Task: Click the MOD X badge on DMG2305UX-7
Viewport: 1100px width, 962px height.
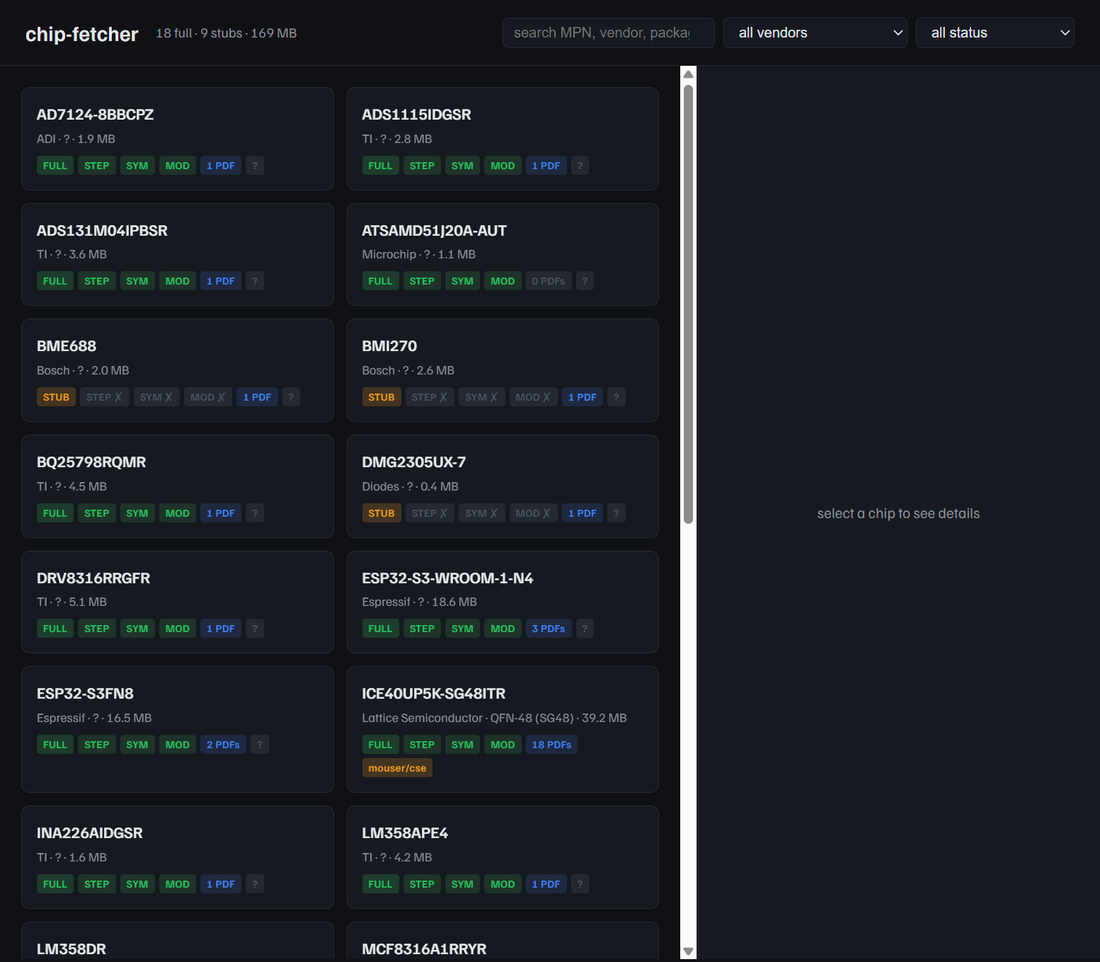Action: [533, 513]
